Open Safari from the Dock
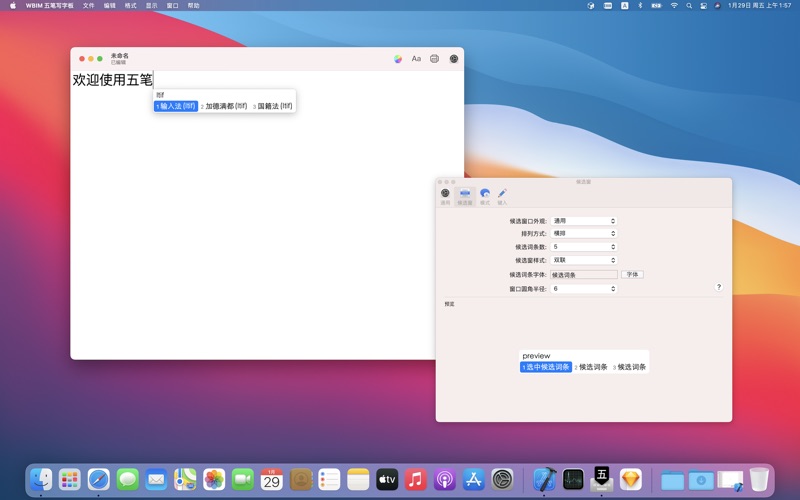Screen dimensions: 800x500 click(x=98, y=480)
